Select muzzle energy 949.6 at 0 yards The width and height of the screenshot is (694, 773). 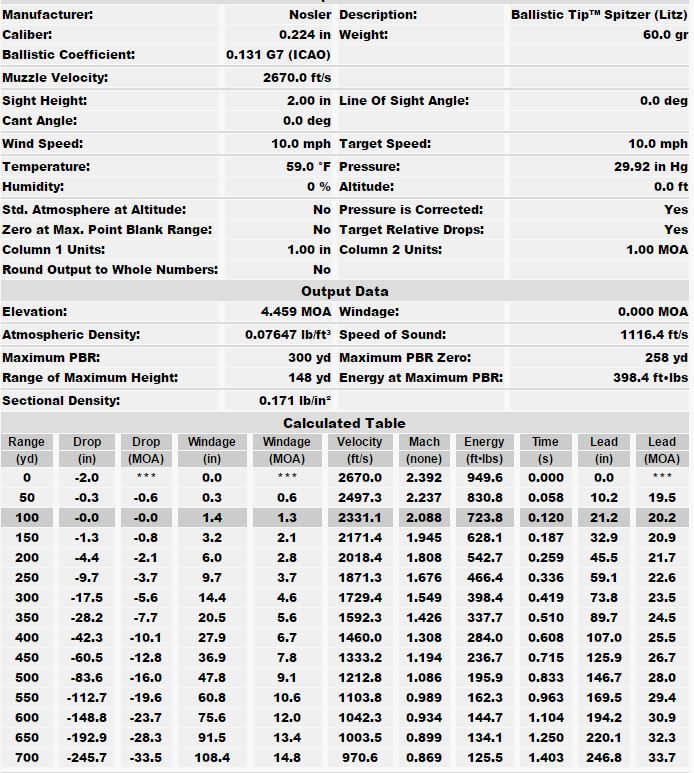click(485, 478)
